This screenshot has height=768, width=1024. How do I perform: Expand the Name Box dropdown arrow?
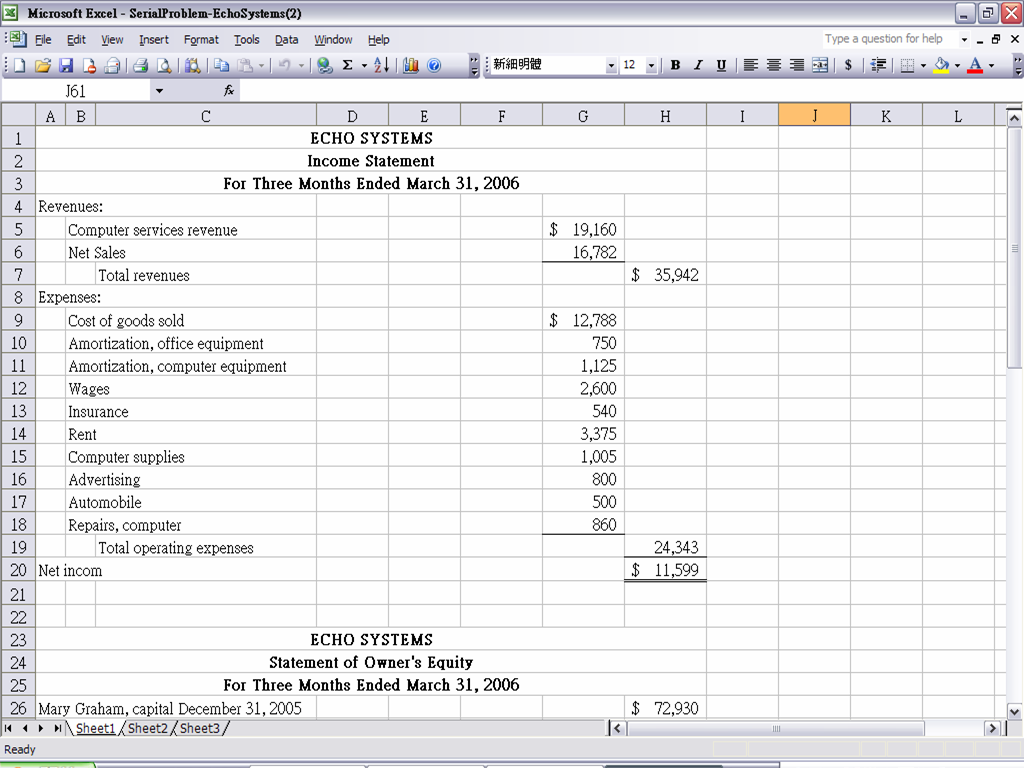coord(159,91)
